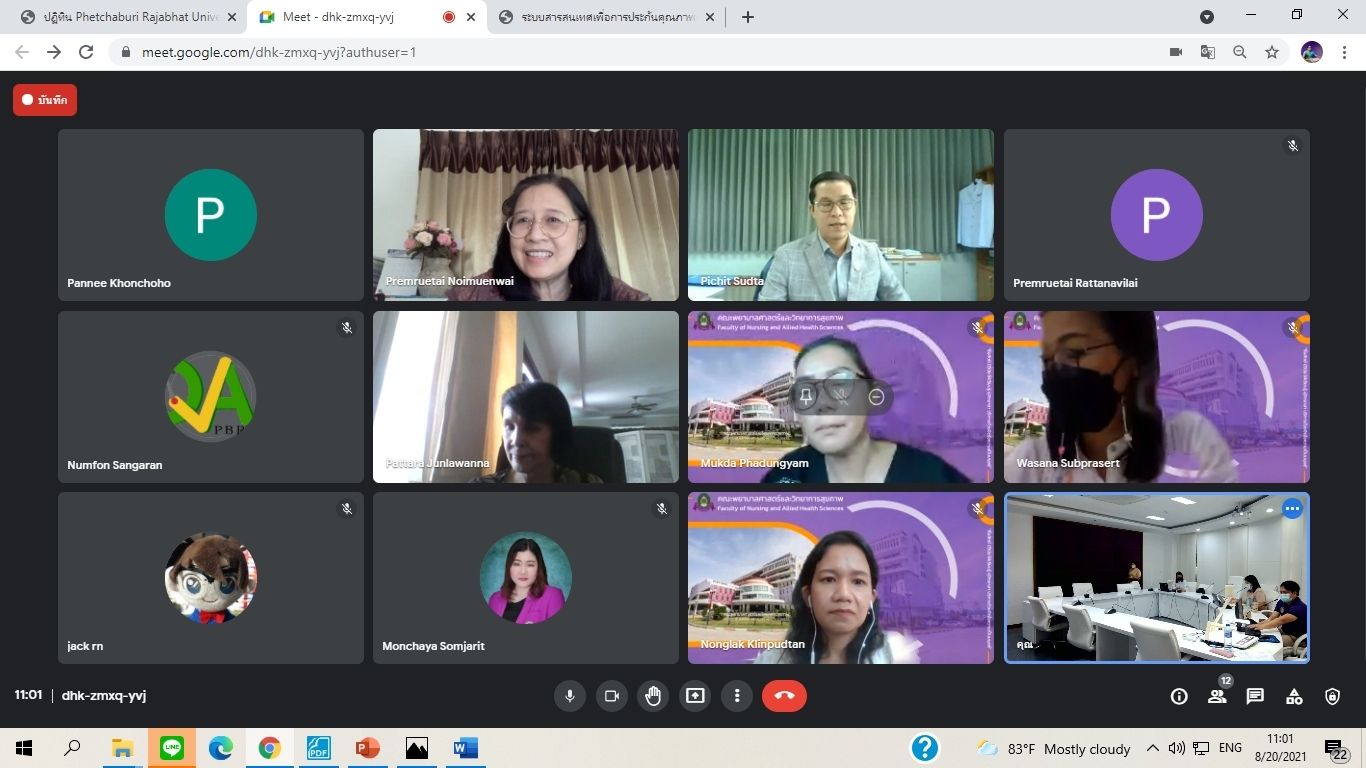
Task: Remove Mukda Phadungyam using minus icon
Action: pos(876,397)
